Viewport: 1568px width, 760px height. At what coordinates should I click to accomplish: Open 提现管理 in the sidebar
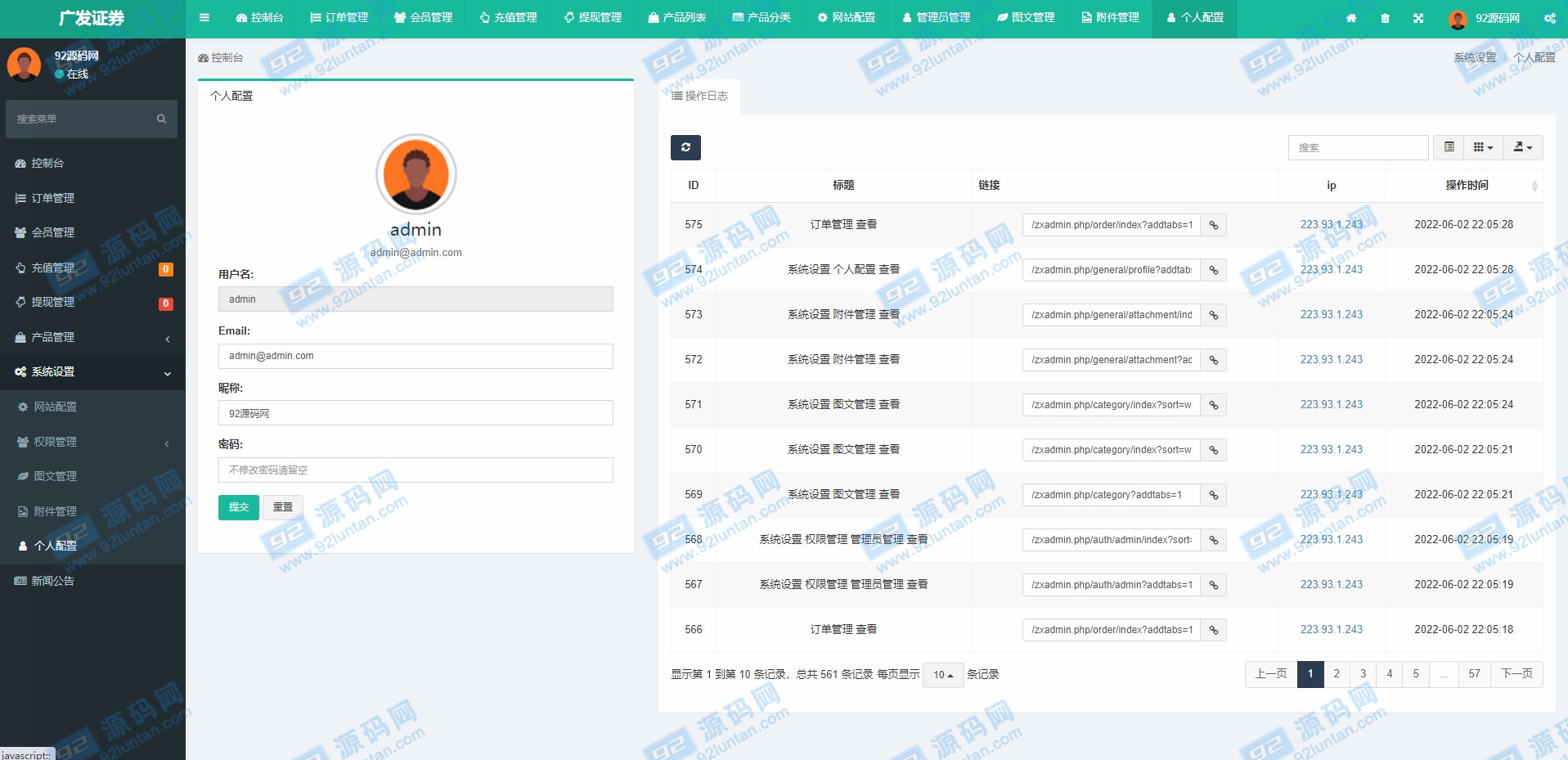point(92,302)
